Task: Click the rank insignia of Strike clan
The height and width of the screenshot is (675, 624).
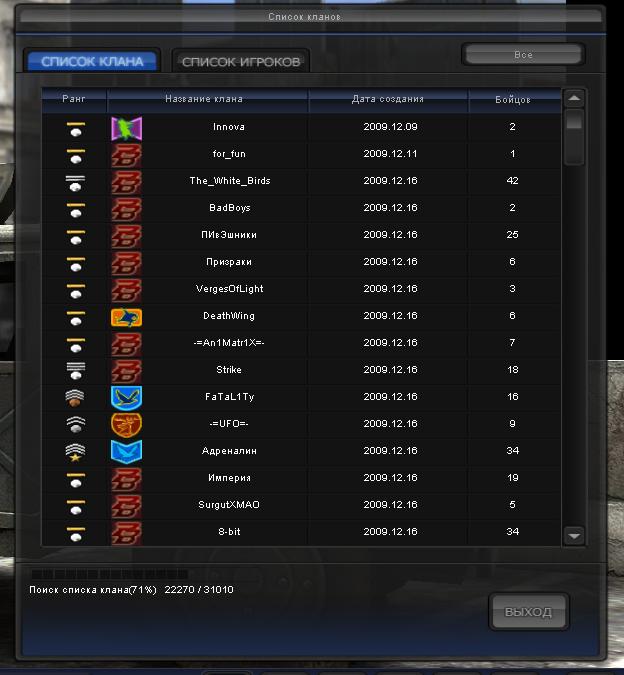Action: (x=75, y=371)
